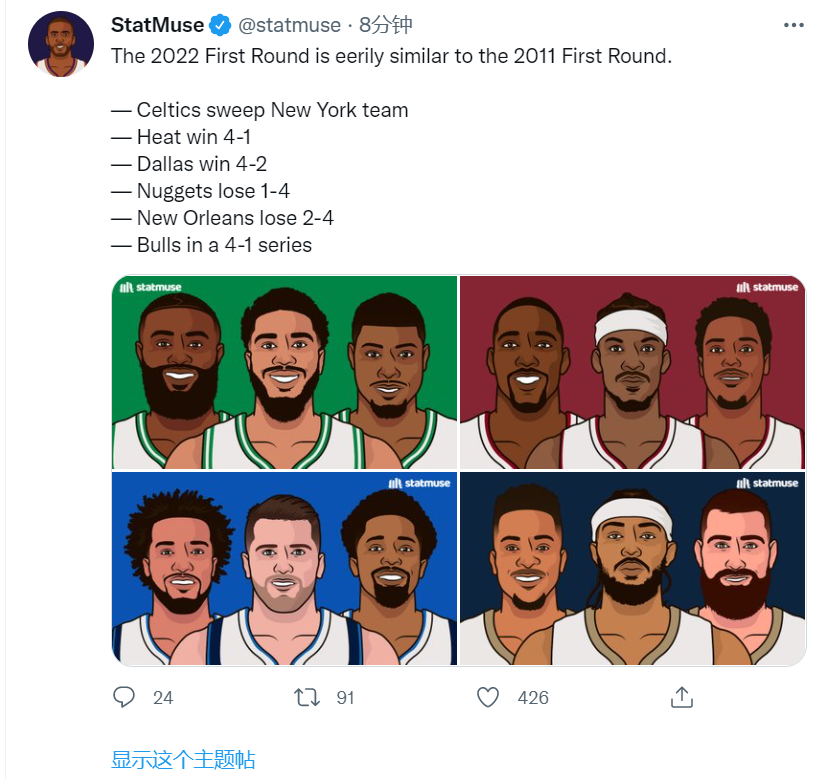The width and height of the screenshot is (828, 779).
Task: Open the StatMuse display name link
Action: pyautogui.click(x=157, y=25)
